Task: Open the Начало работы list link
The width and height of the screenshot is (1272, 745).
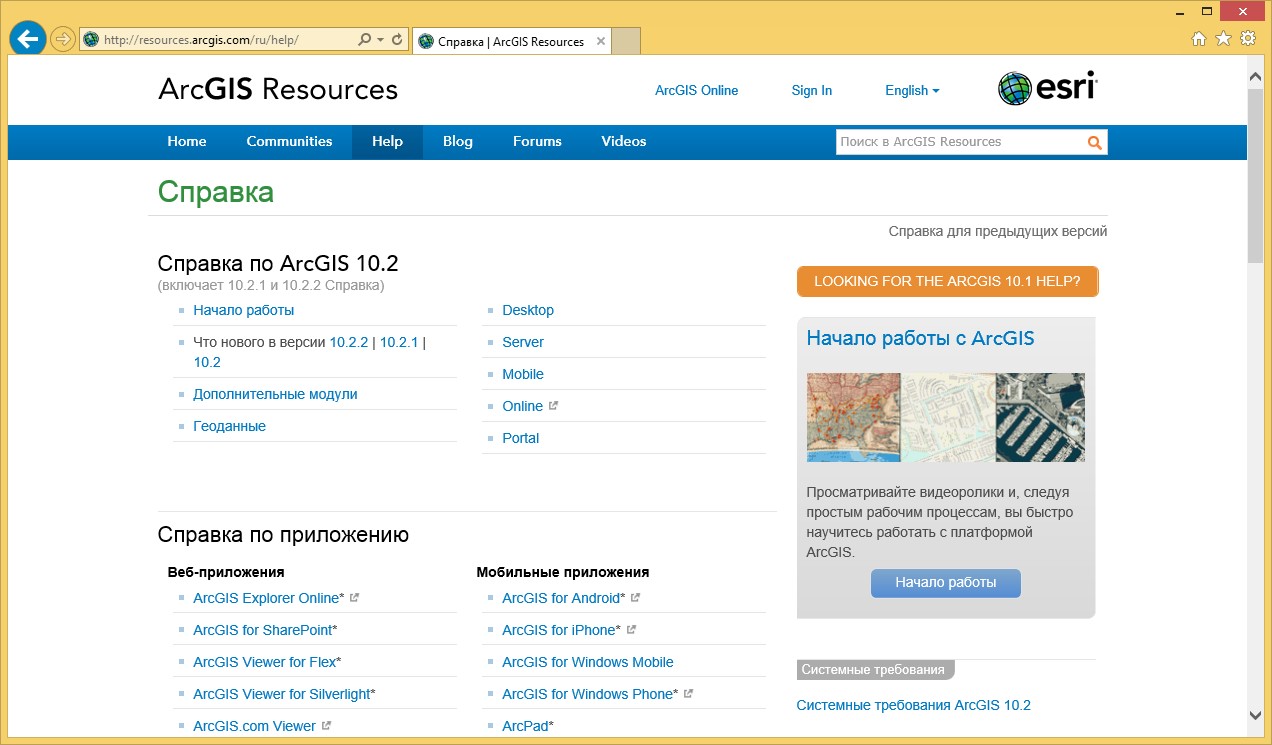Action: click(243, 310)
